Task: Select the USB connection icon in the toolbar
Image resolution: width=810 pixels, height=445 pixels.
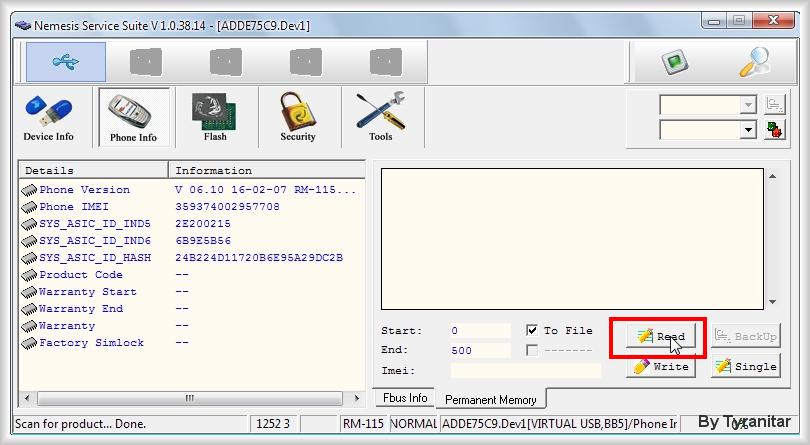Action: click(x=66, y=62)
